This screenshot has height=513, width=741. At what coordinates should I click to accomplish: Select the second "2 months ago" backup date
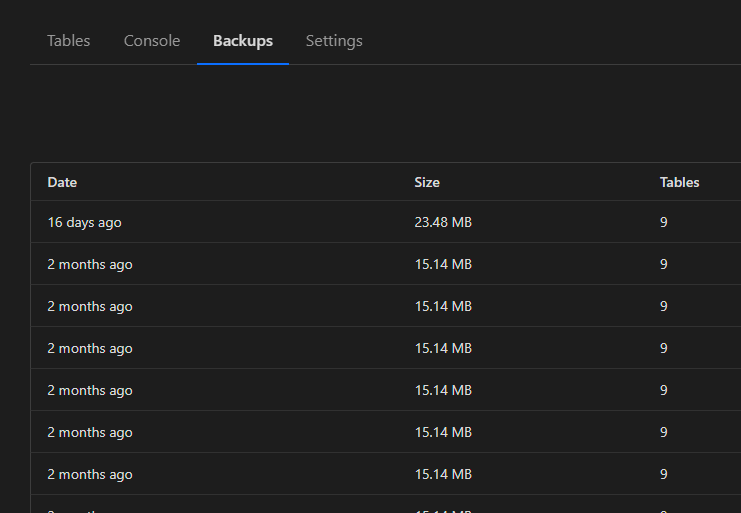(x=90, y=306)
